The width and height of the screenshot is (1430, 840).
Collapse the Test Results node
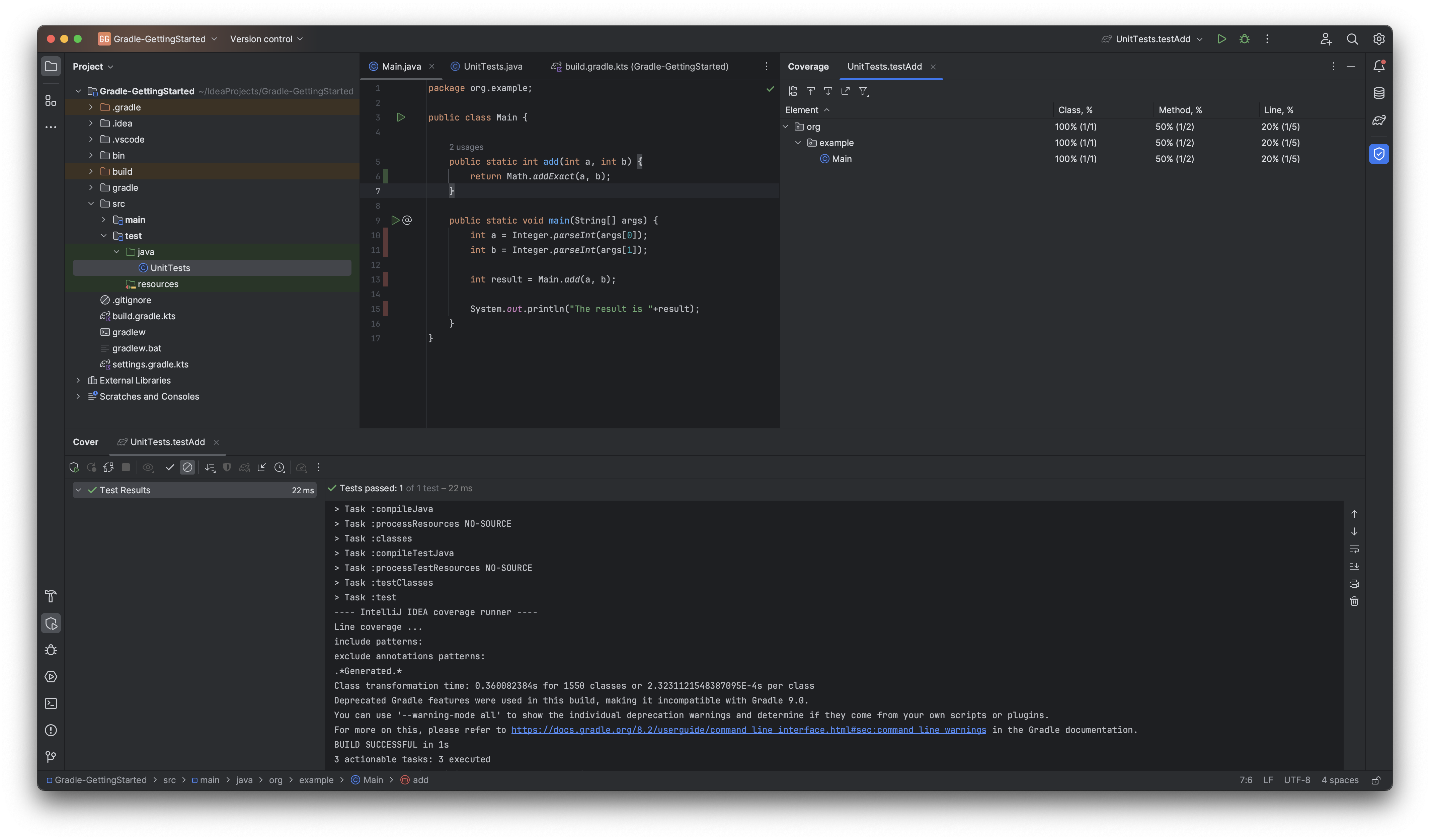[x=78, y=490]
